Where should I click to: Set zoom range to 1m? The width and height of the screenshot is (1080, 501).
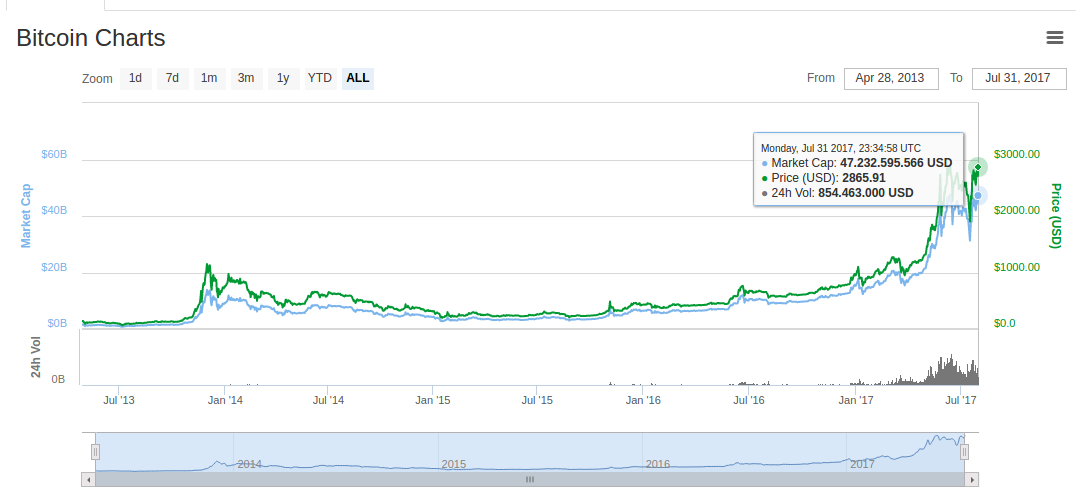(209, 78)
